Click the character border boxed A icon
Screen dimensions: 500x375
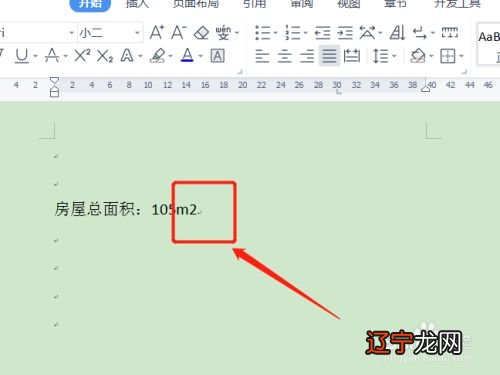pos(217,56)
